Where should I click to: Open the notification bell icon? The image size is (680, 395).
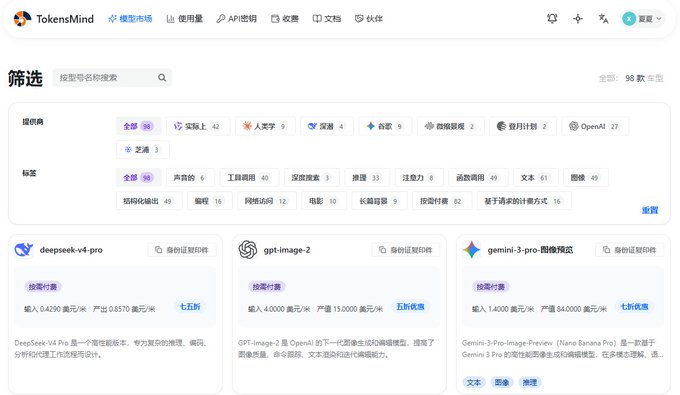[x=552, y=19]
